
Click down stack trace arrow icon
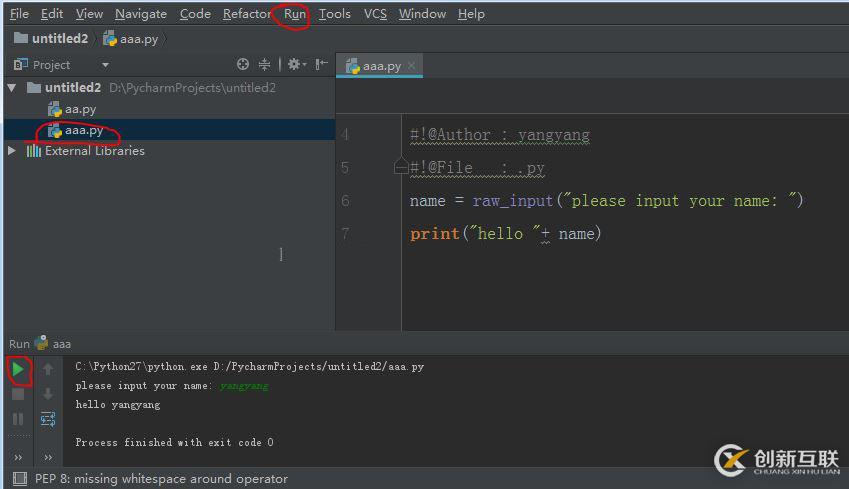[48, 394]
